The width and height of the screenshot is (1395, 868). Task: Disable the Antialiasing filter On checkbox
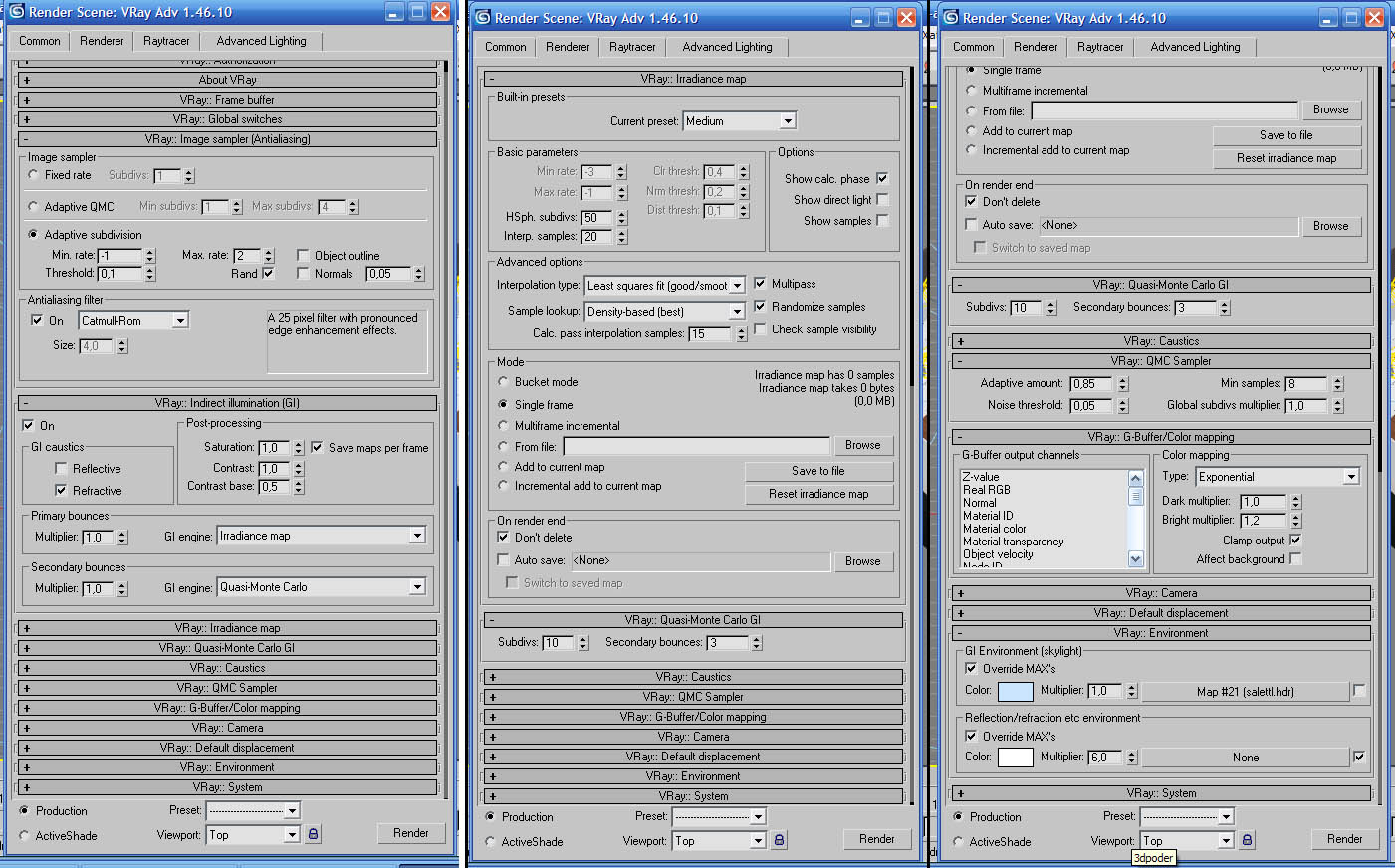click(x=37, y=321)
